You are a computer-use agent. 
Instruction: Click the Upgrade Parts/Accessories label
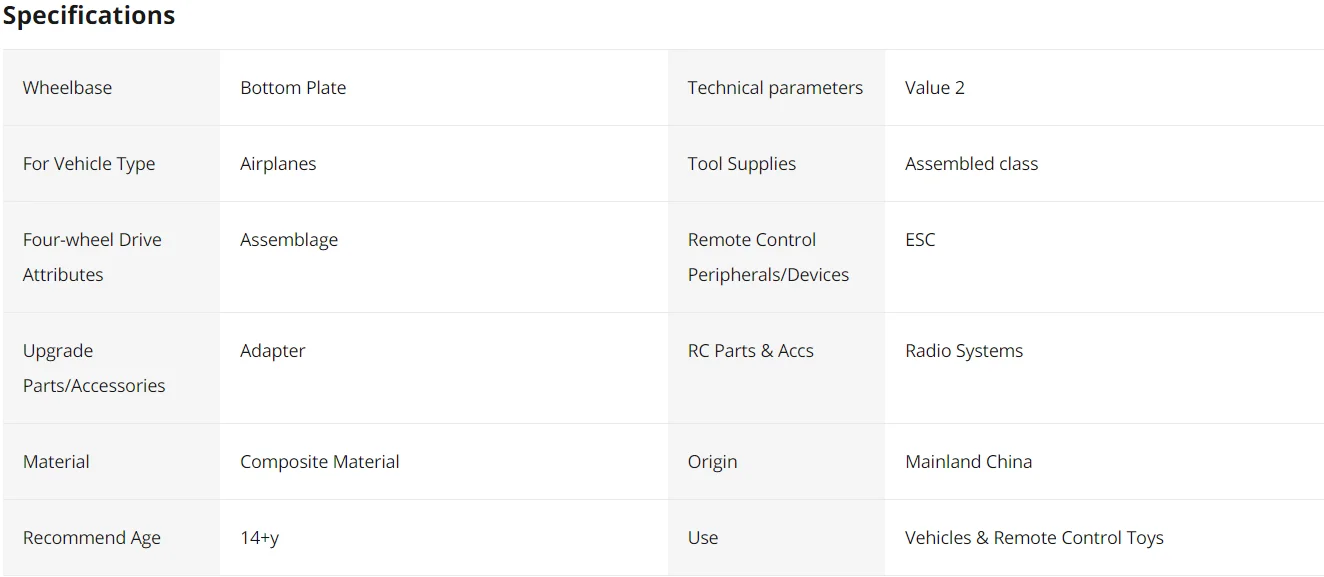point(94,368)
